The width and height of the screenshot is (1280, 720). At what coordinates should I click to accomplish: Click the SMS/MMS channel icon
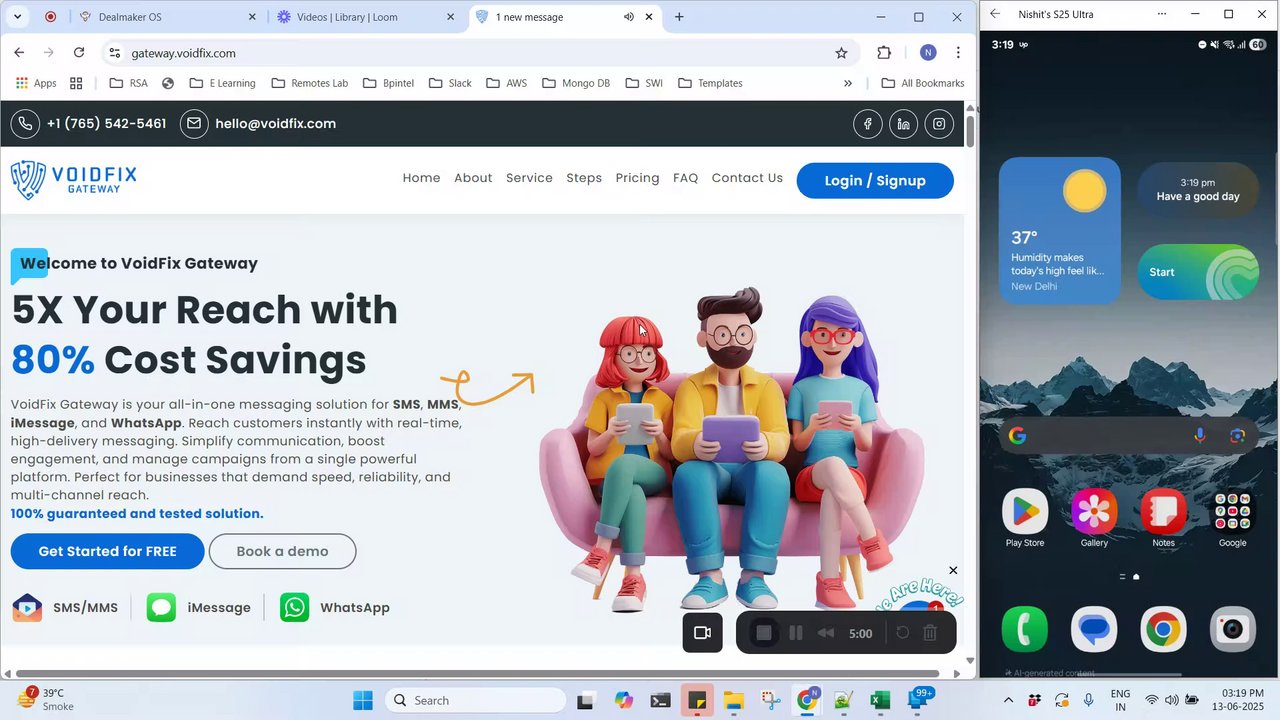[27, 607]
